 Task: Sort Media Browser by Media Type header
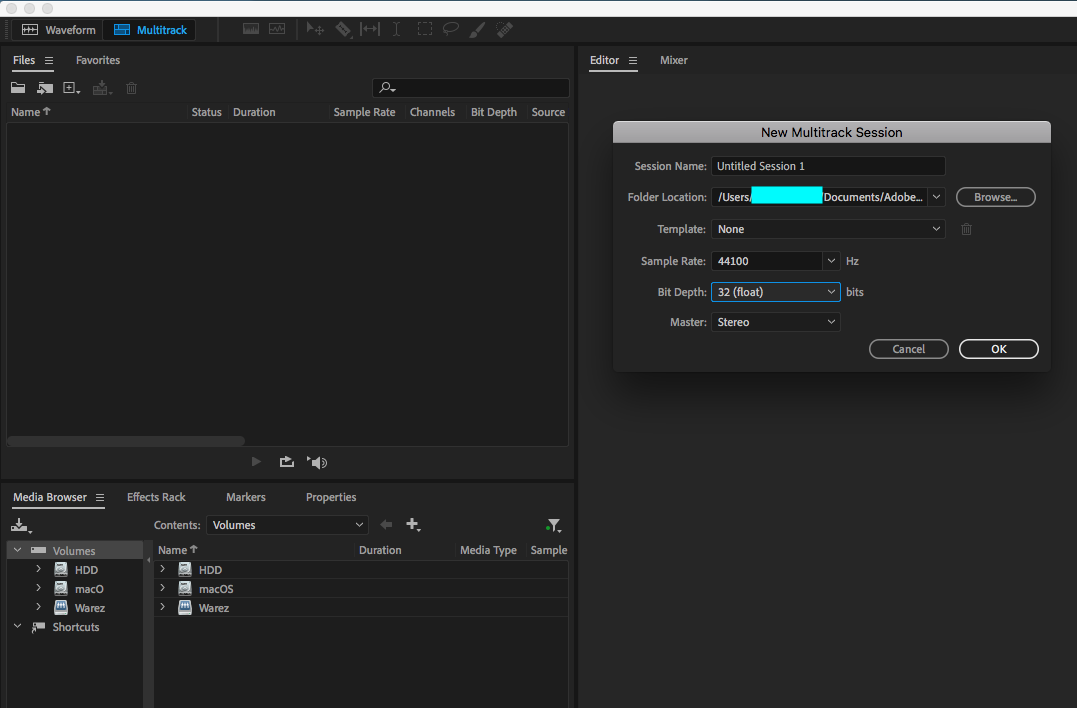point(488,550)
